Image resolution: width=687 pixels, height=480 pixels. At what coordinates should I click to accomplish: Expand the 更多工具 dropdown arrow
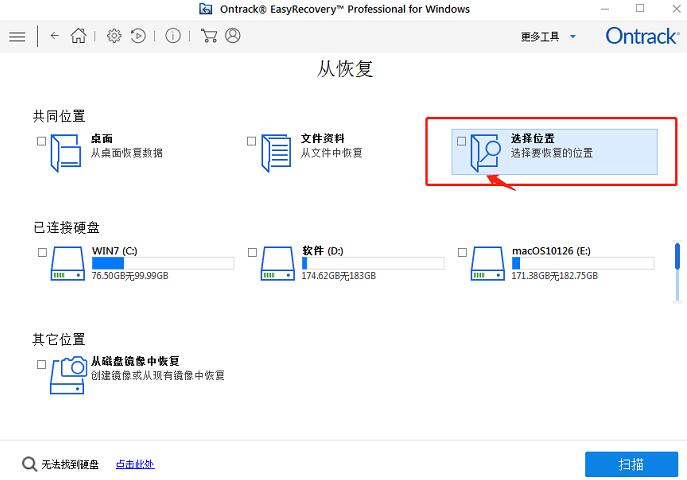click(x=573, y=36)
